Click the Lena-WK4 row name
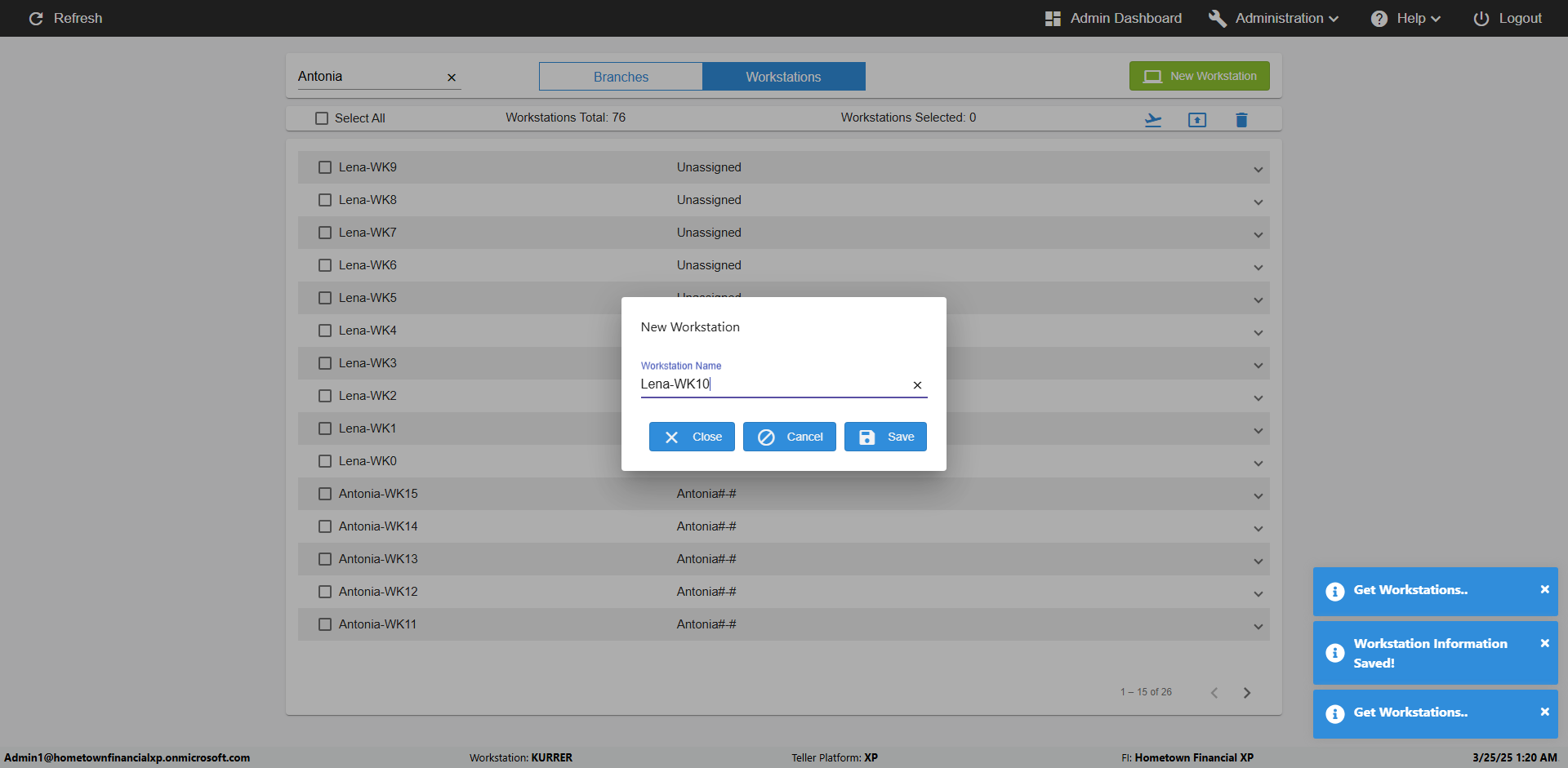The height and width of the screenshot is (768, 1568). click(x=367, y=331)
